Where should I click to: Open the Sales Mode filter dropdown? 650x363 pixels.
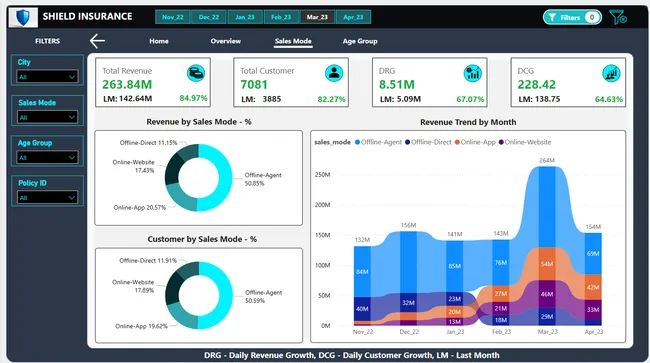pos(47,117)
